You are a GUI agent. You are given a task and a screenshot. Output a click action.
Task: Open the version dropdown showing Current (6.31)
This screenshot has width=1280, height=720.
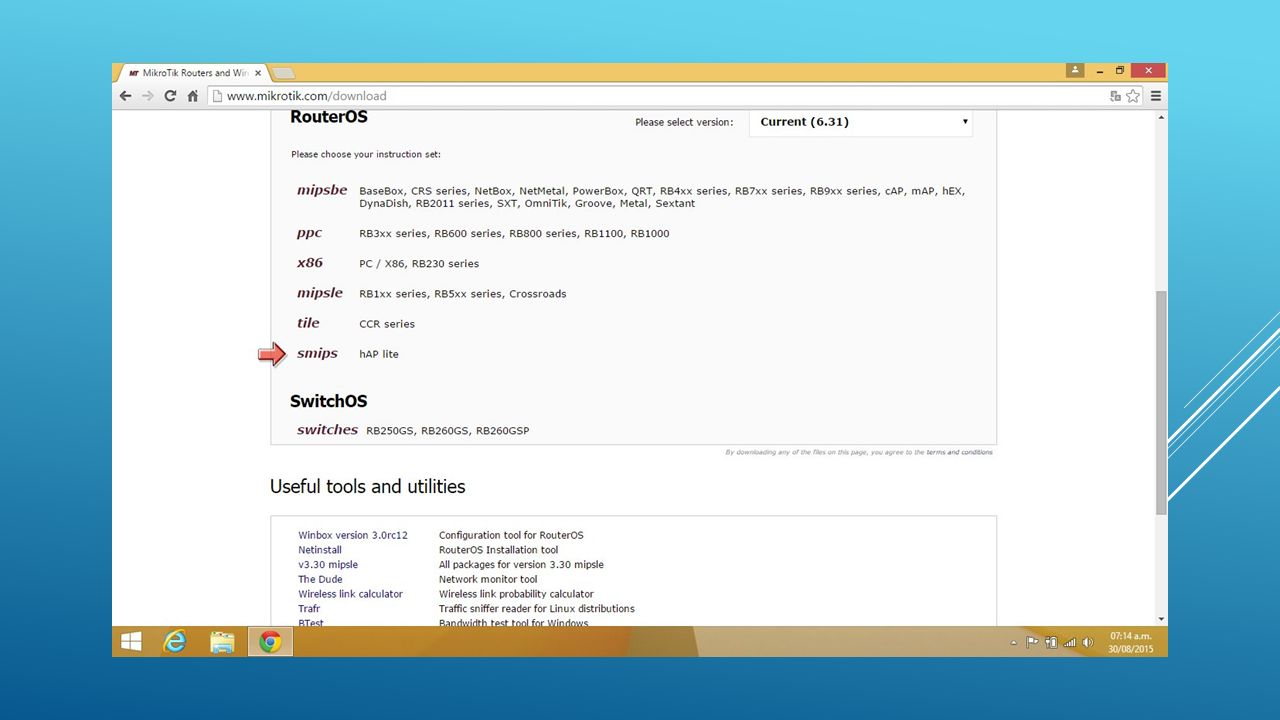click(x=861, y=122)
